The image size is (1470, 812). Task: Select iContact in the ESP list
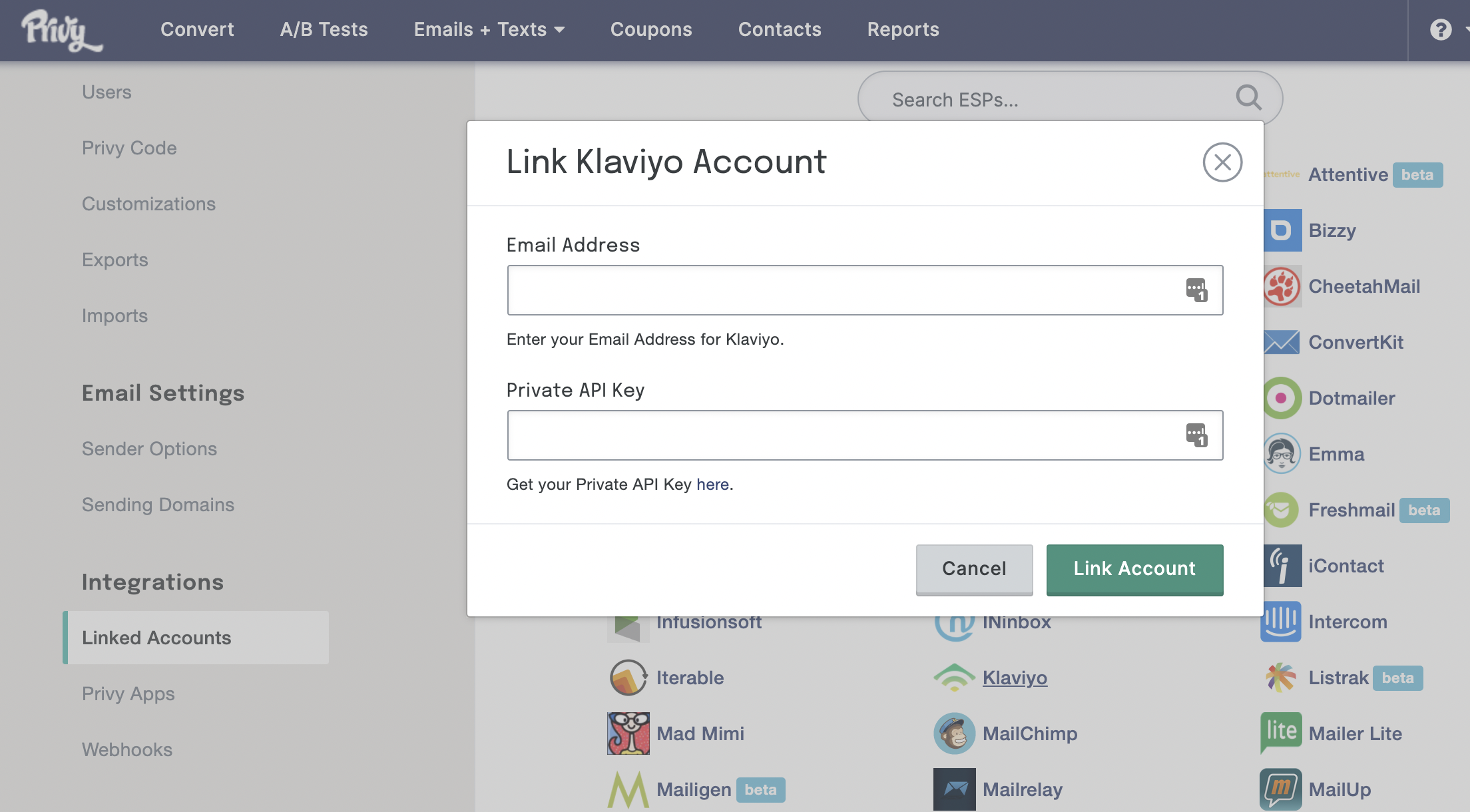tap(1346, 566)
